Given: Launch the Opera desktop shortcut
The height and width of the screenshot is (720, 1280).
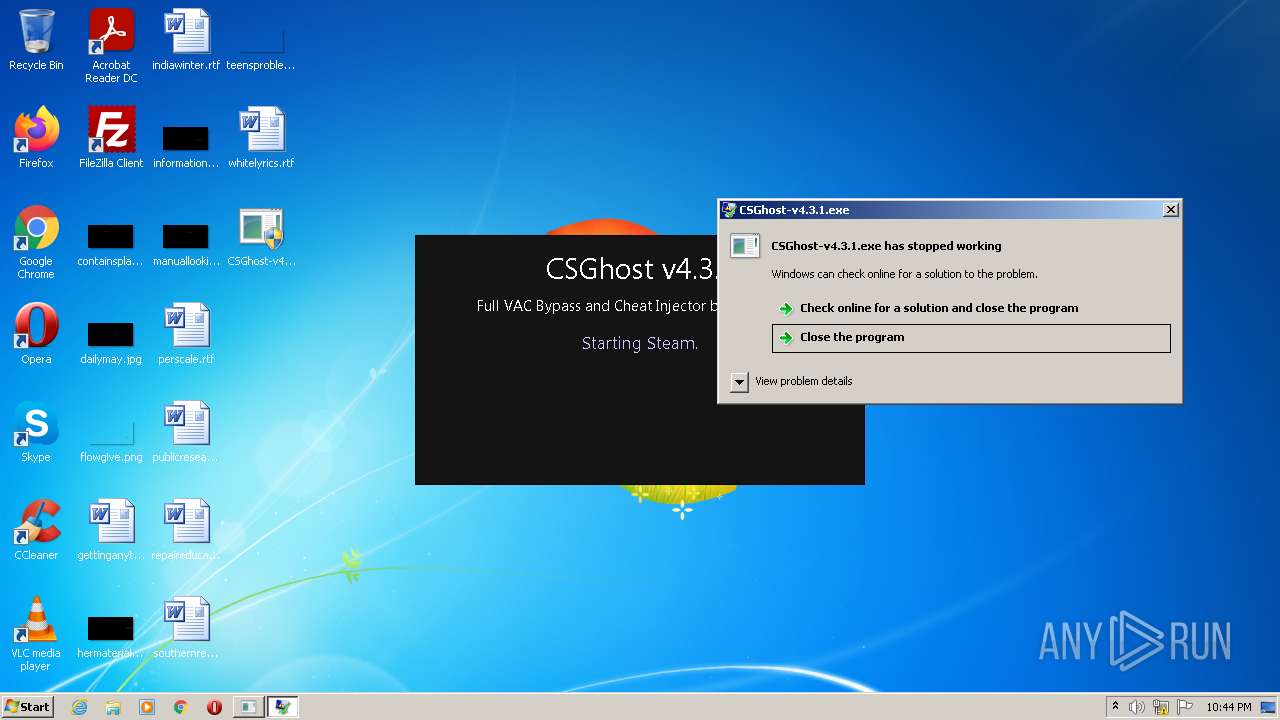Looking at the screenshot, I should [36, 334].
